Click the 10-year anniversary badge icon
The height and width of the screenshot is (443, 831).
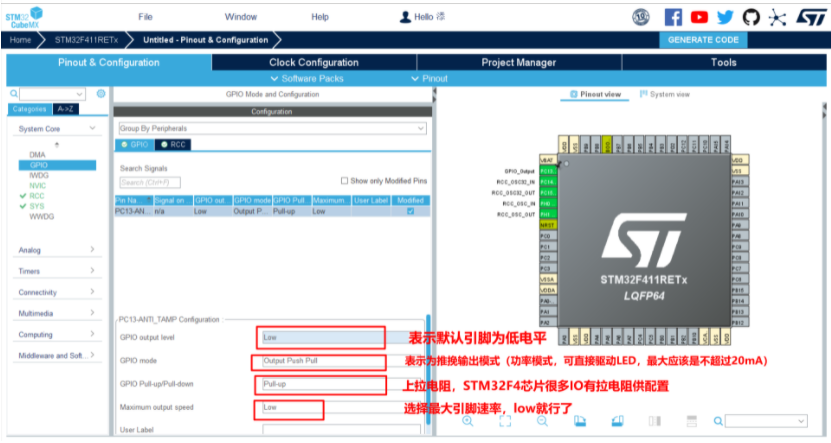point(641,17)
